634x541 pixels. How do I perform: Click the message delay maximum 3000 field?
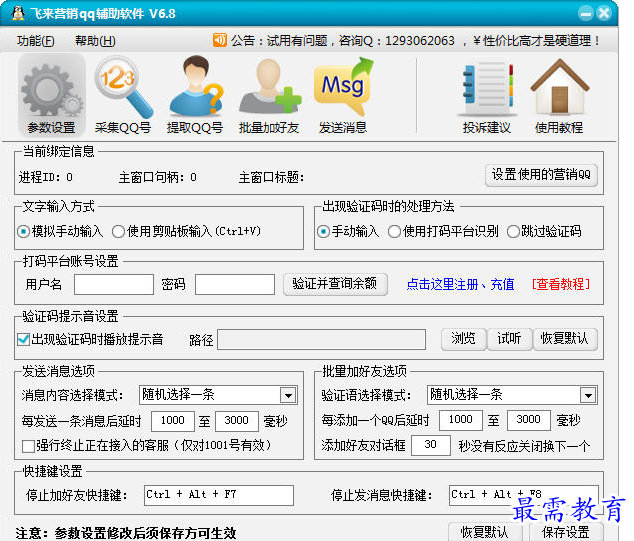click(237, 421)
